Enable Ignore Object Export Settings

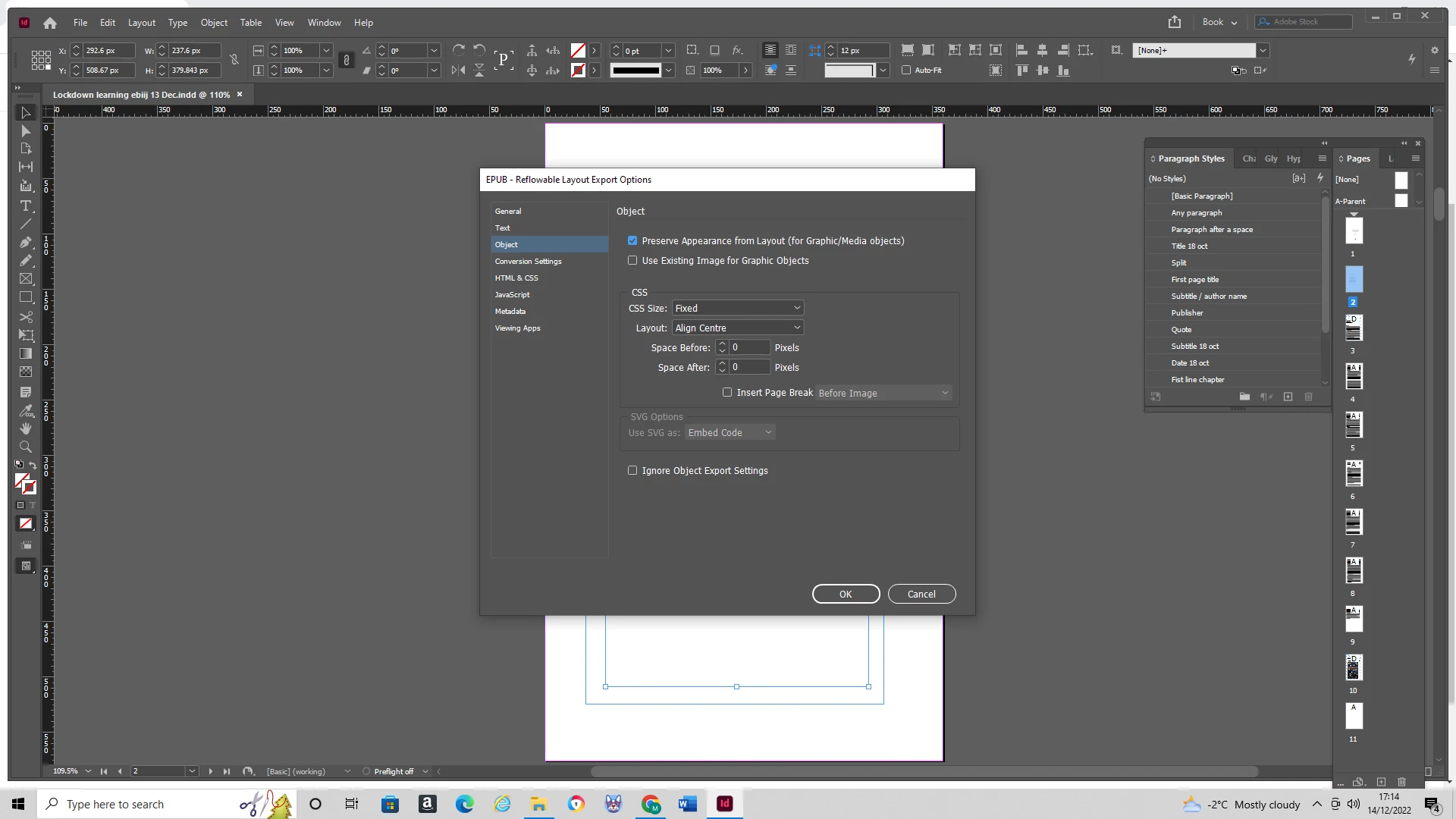tap(632, 470)
